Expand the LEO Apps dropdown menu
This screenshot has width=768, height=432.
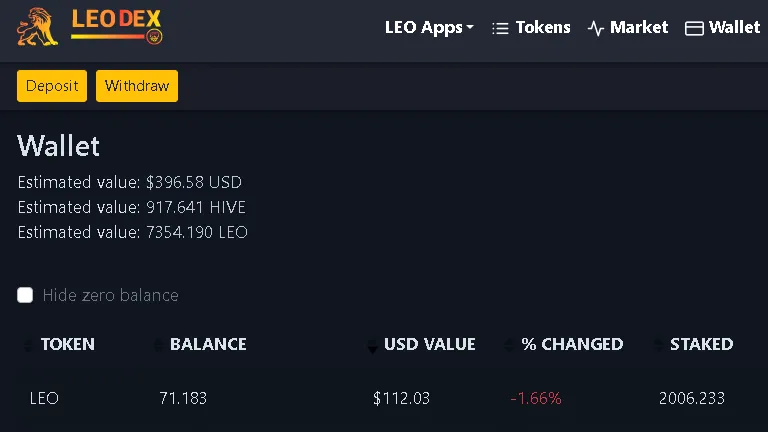pos(429,27)
